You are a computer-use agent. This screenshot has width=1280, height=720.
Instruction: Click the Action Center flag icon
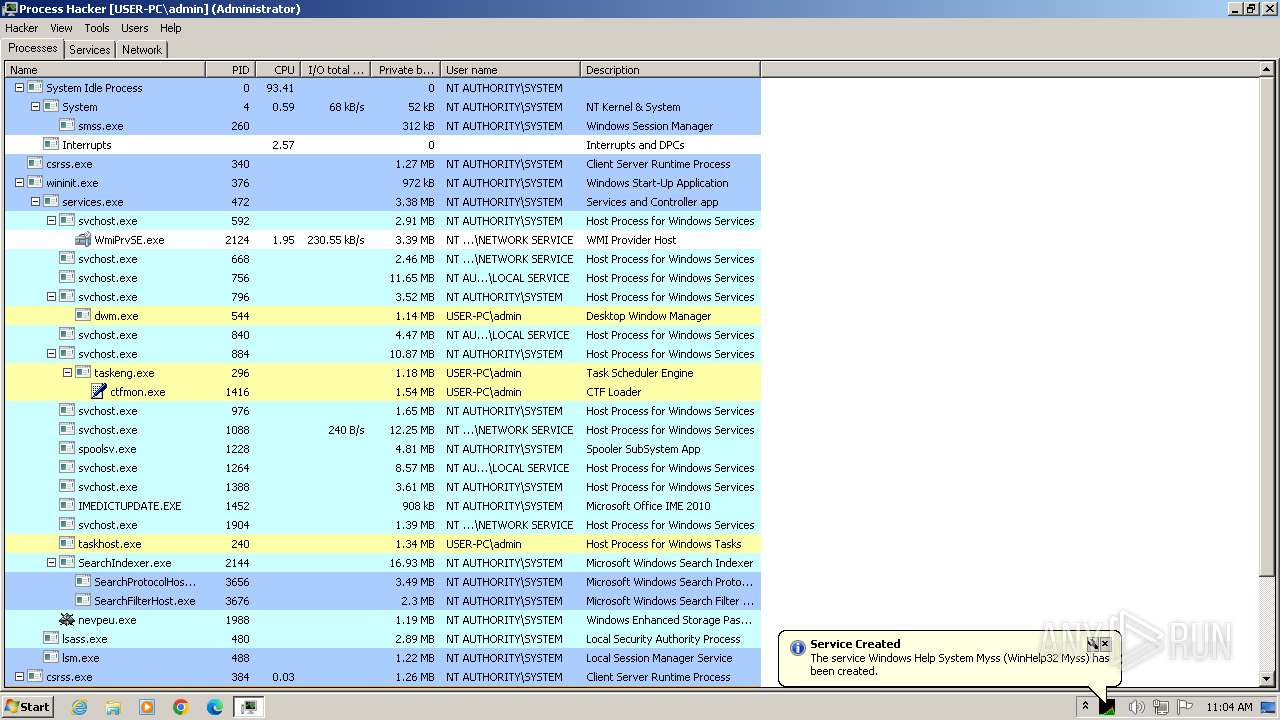click(x=1185, y=707)
